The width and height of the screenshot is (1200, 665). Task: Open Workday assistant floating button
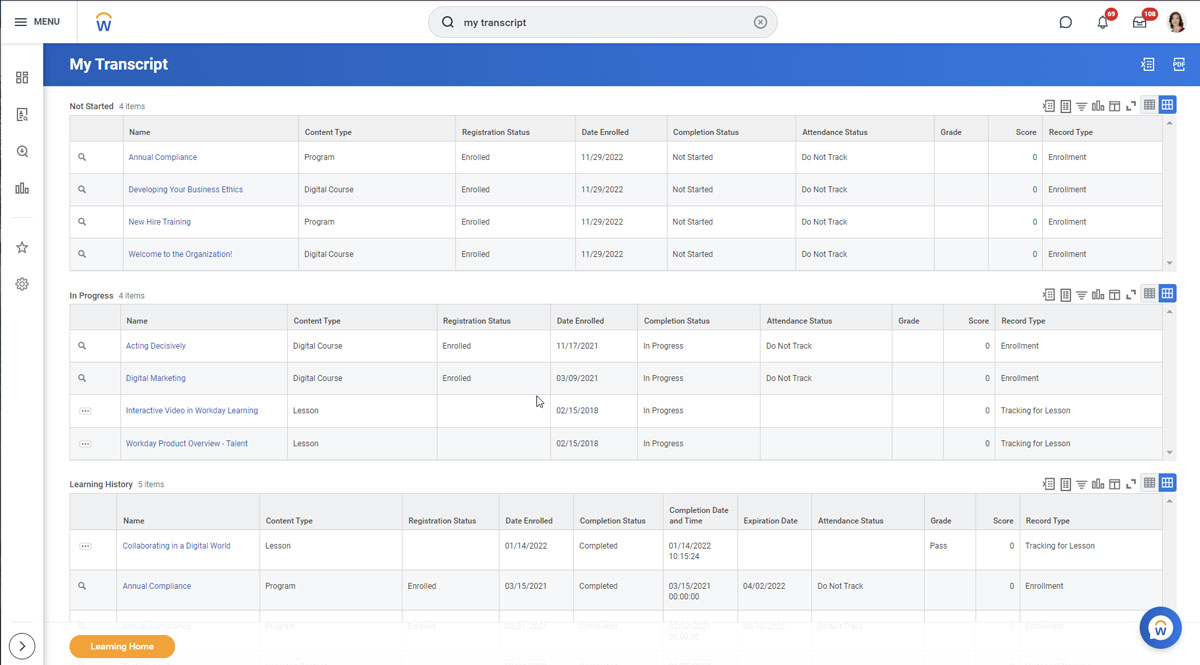1160,628
